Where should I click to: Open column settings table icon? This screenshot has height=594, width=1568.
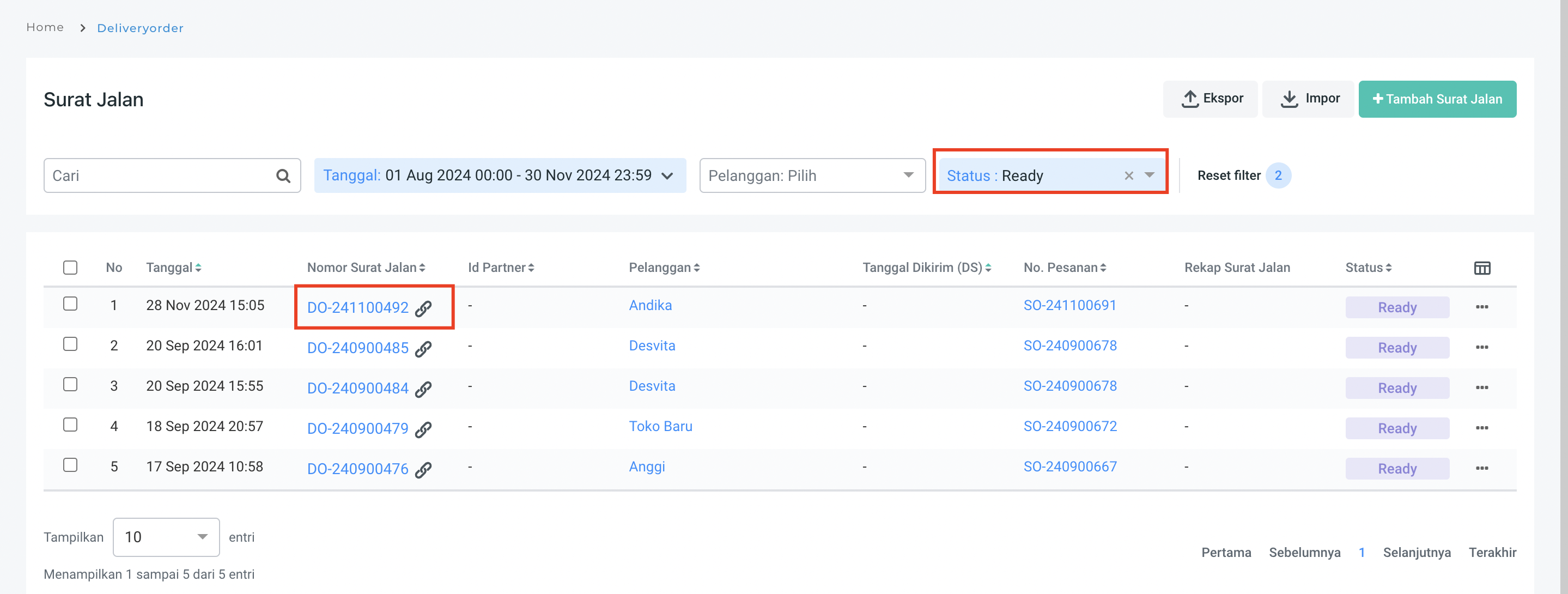coord(1481,268)
